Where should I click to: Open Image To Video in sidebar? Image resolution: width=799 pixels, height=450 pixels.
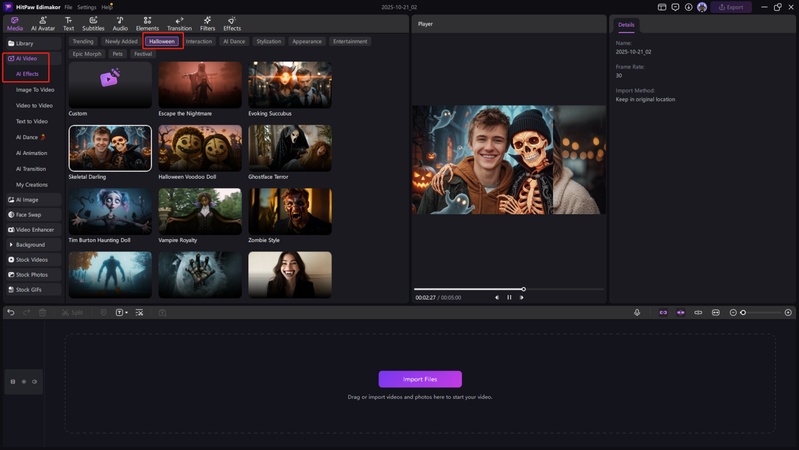click(x=35, y=90)
